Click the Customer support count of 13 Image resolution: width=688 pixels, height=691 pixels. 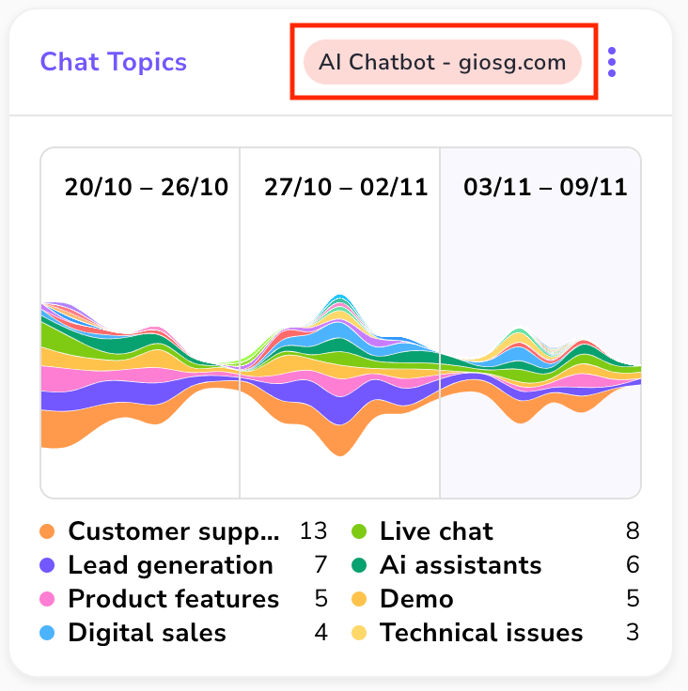coord(314,532)
